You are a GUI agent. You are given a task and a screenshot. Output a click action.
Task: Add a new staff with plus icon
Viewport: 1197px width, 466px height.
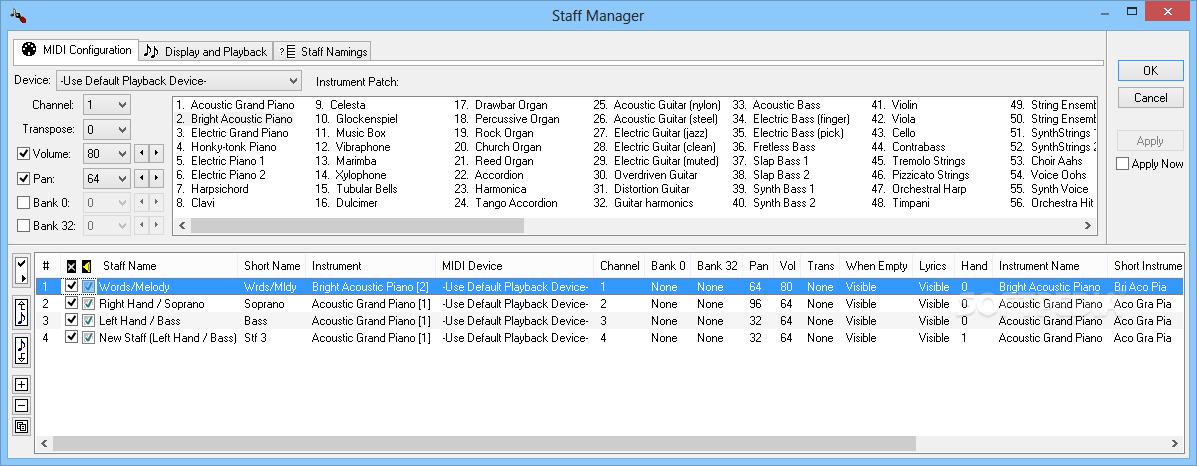(x=21, y=384)
